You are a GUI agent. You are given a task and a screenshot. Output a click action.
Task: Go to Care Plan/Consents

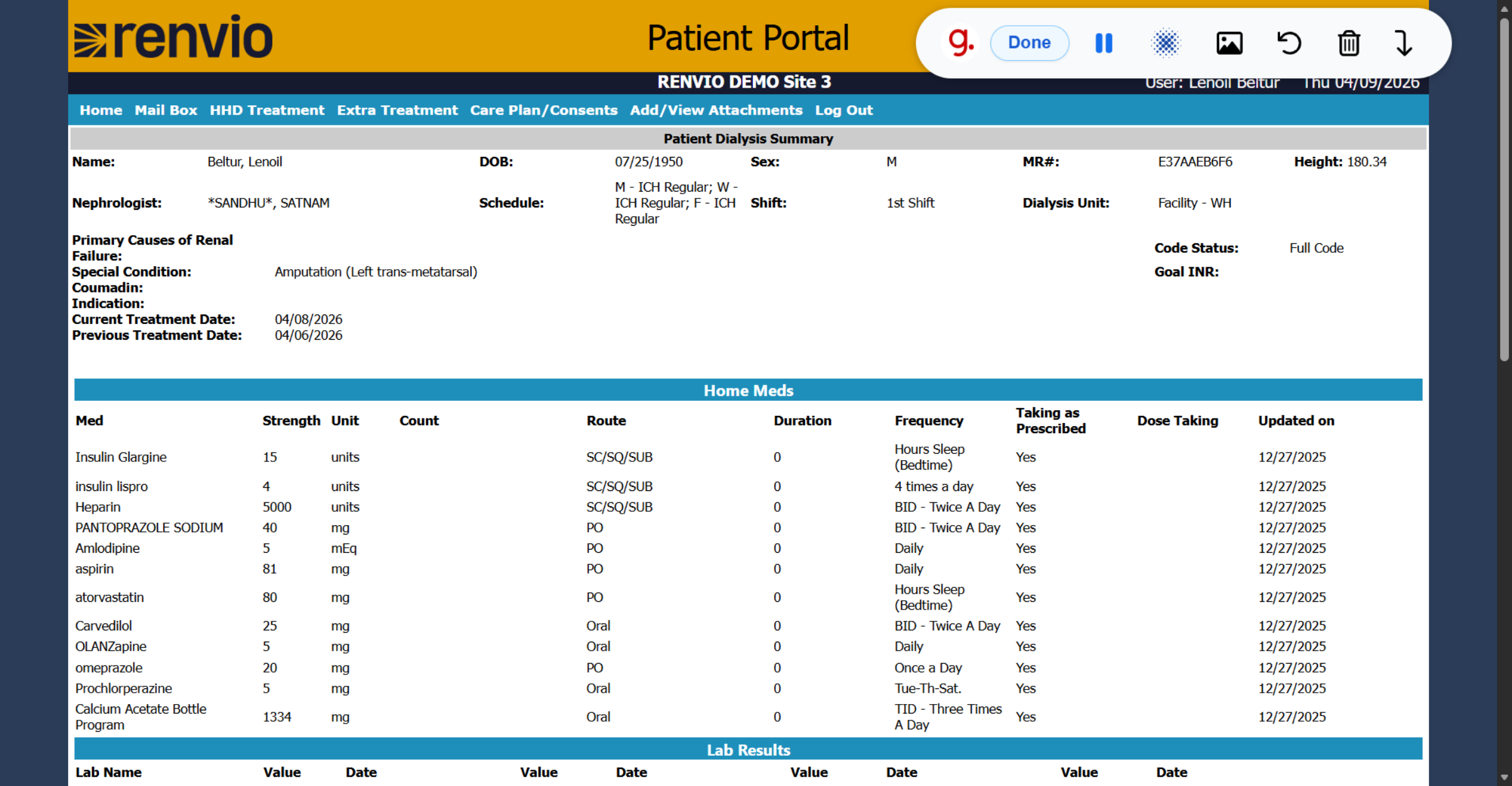(x=544, y=110)
